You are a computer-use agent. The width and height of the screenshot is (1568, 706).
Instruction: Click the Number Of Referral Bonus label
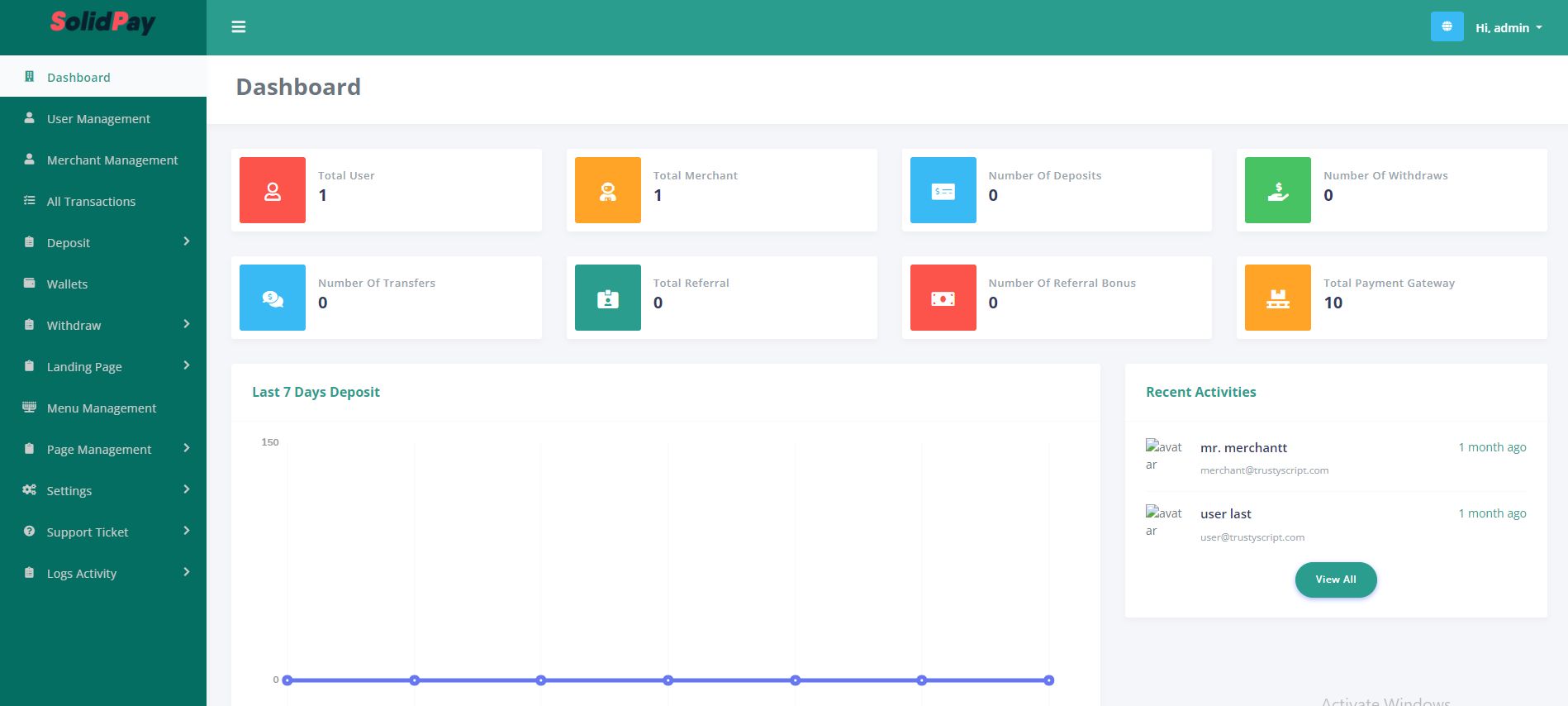coord(1062,283)
